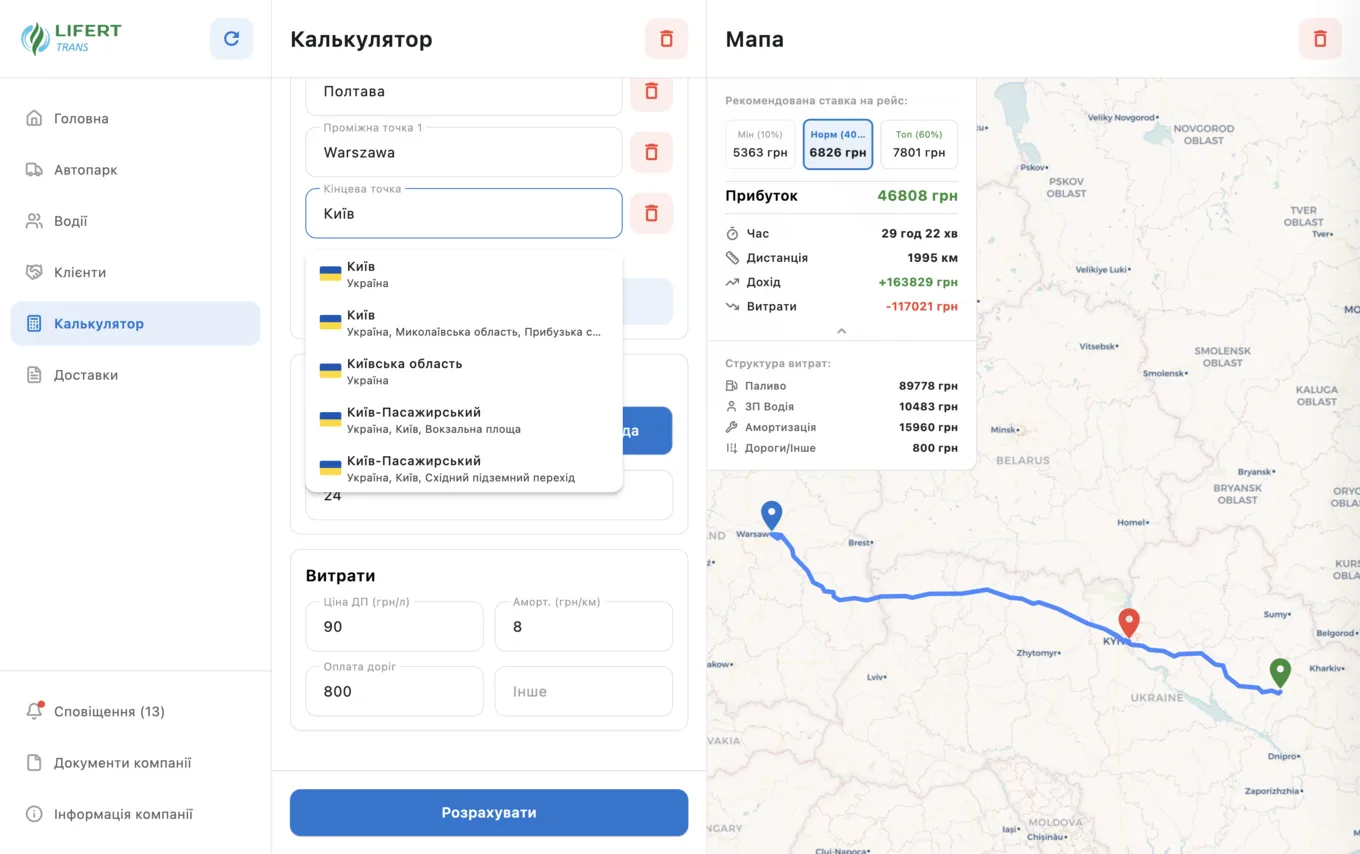Click the blue Warsaw map pin
The width and height of the screenshot is (1360, 854).
771,515
